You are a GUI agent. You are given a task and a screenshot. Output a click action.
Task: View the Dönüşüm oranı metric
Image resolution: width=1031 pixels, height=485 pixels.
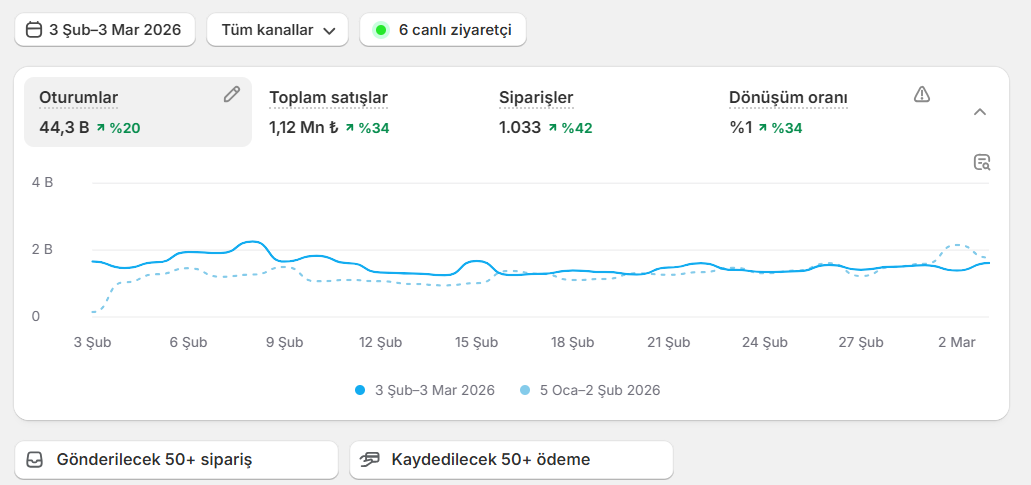tap(788, 98)
